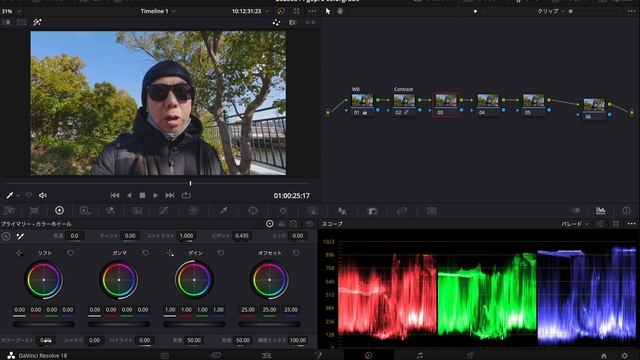Activate the white balance picker icon
The height and width of the screenshot is (360, 640).
click(x=20, y=236)
